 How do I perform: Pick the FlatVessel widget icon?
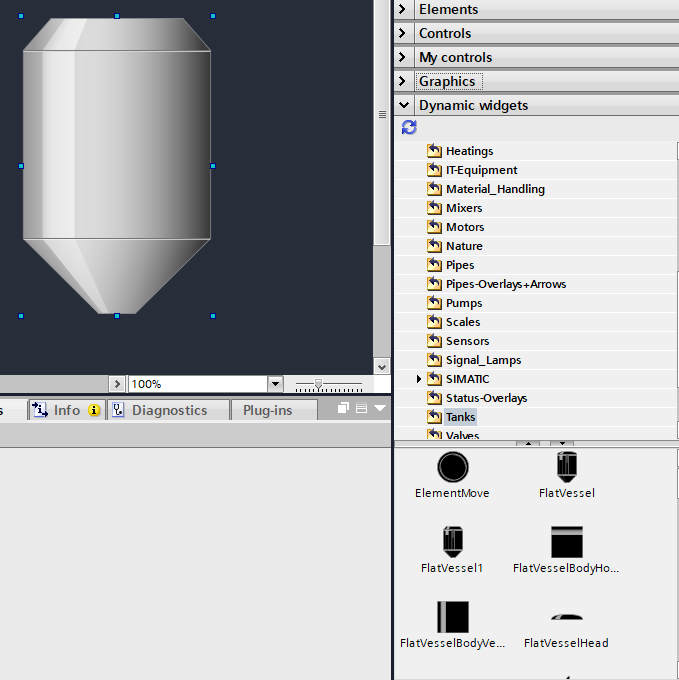coord(566,467)
